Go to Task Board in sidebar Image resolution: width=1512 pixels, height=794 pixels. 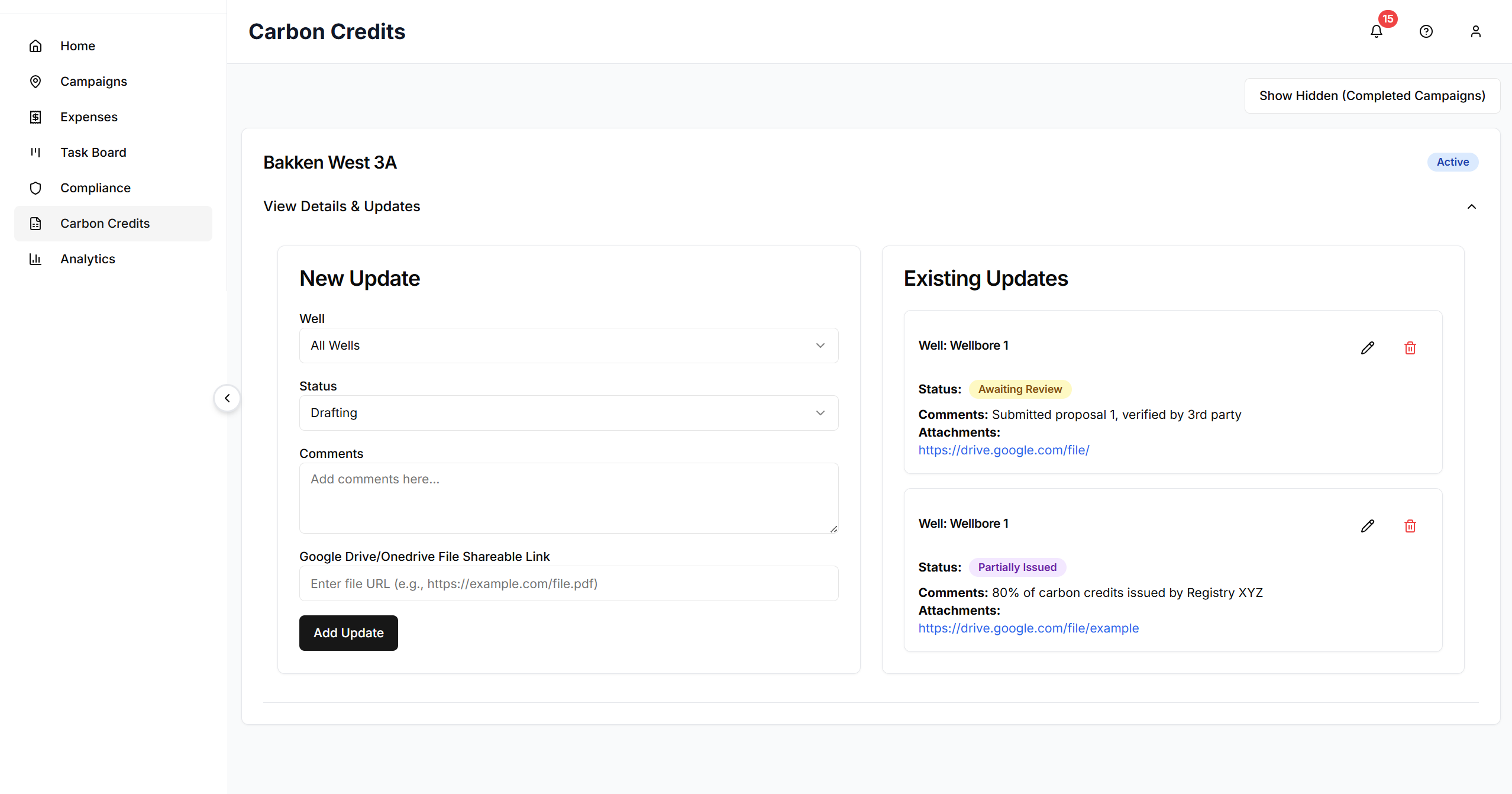click(93, 153)
